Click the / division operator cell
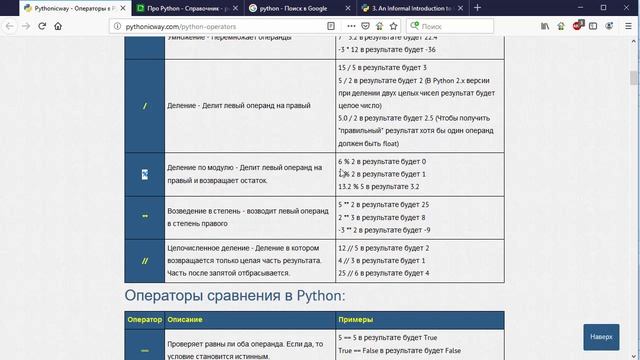640x360 pixels. click(x=144, y=106)
